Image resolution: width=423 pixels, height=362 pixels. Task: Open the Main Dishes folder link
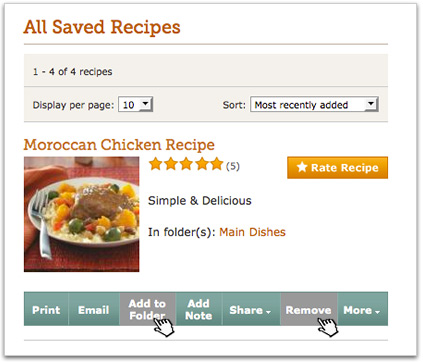(252, 232)
